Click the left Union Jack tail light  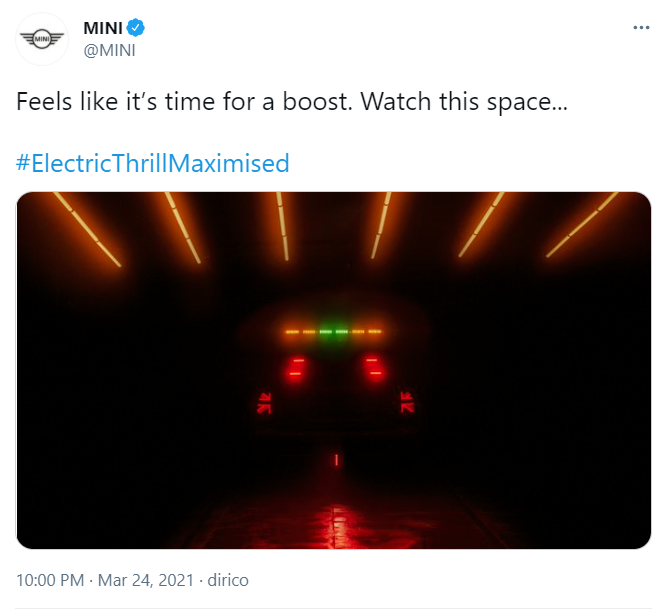coord(264,402)
